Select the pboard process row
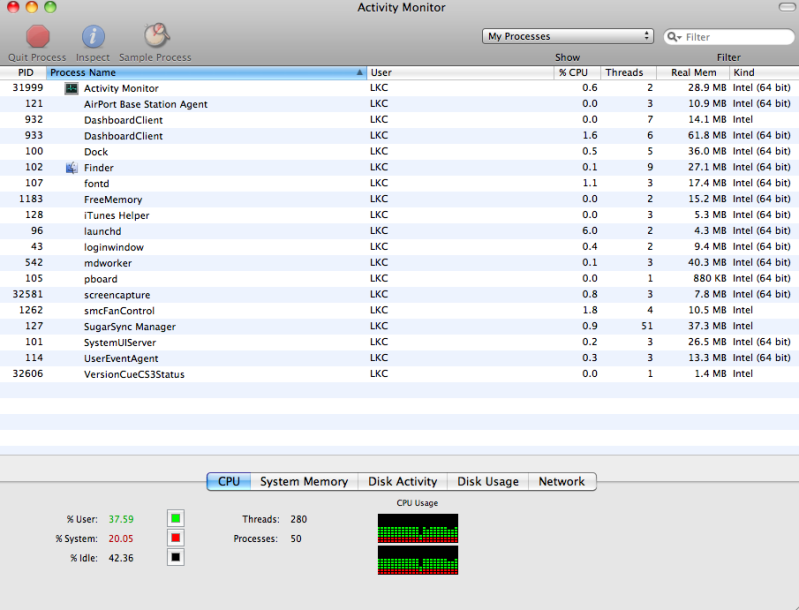 click(400, 279)
